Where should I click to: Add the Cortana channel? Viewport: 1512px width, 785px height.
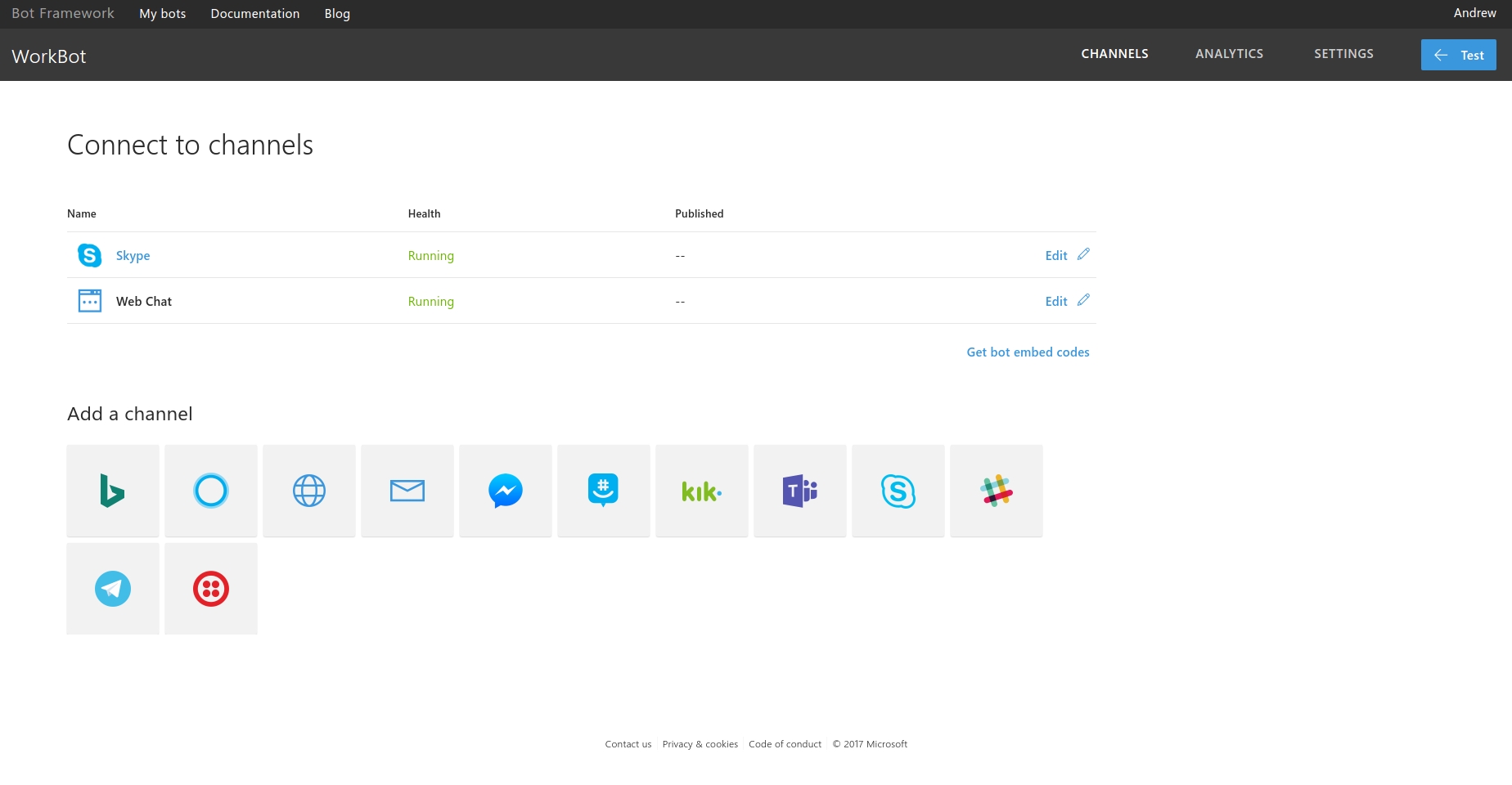point(211,491)
